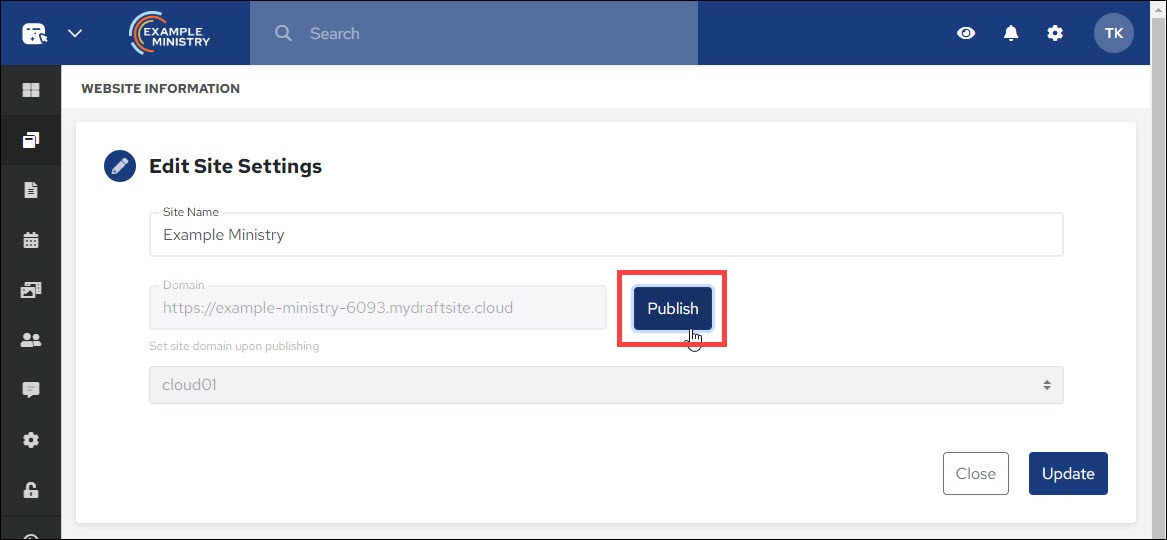The image size is (1167, 540).
Task: Toggle the eye preview icon in header
Action: click(x=966, y=33)
